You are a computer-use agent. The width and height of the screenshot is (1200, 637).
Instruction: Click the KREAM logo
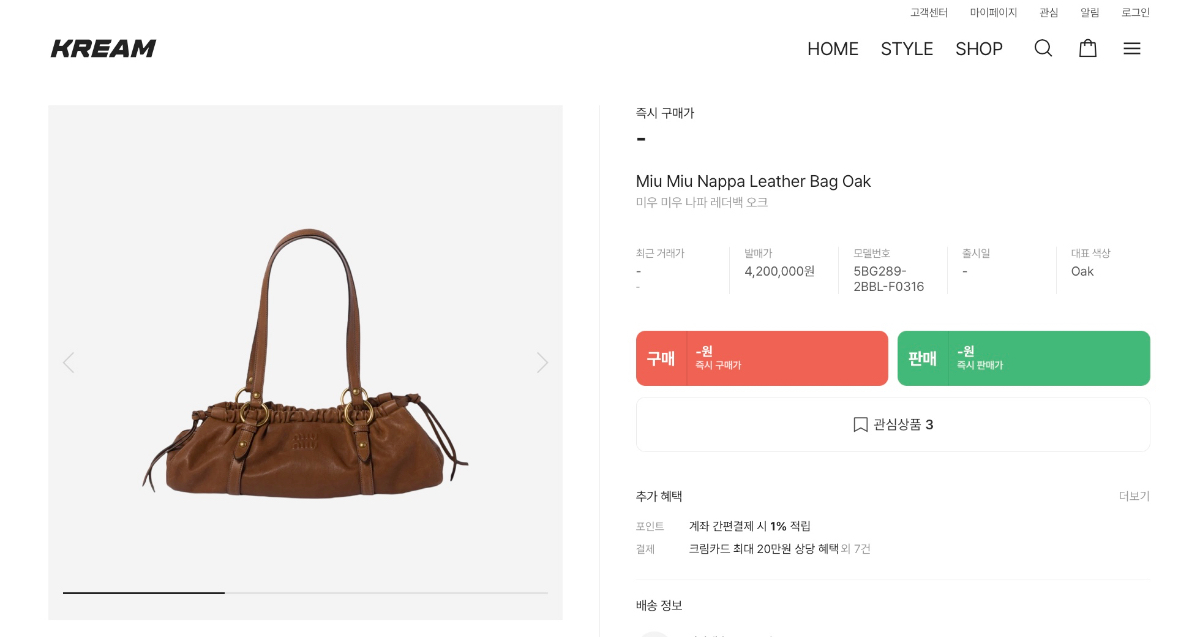click(103, 48)
